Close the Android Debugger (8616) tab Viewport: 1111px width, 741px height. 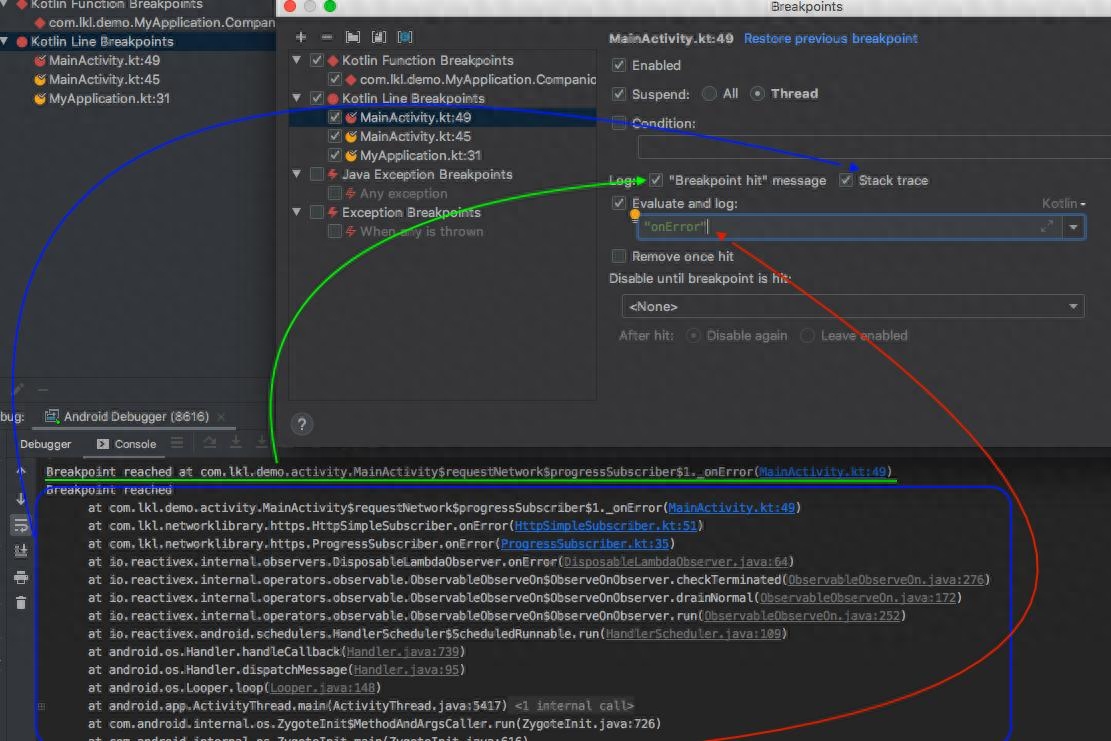point(221,417)
